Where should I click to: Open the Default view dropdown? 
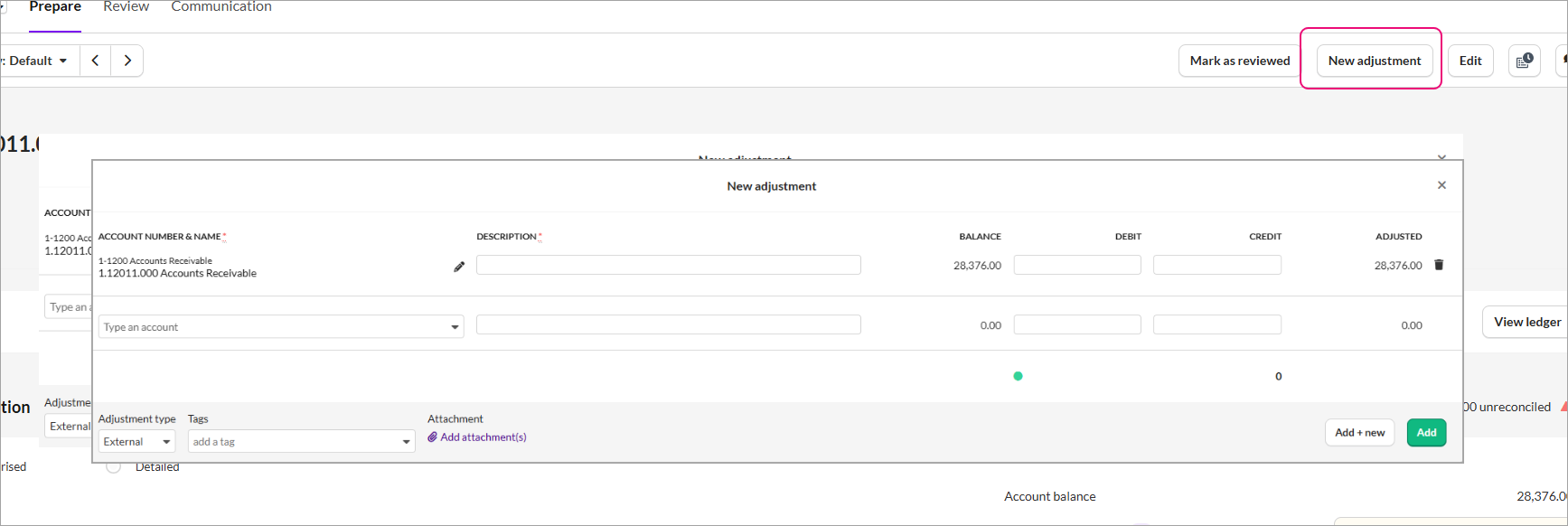pyautogui.click(x=36, y=61)
